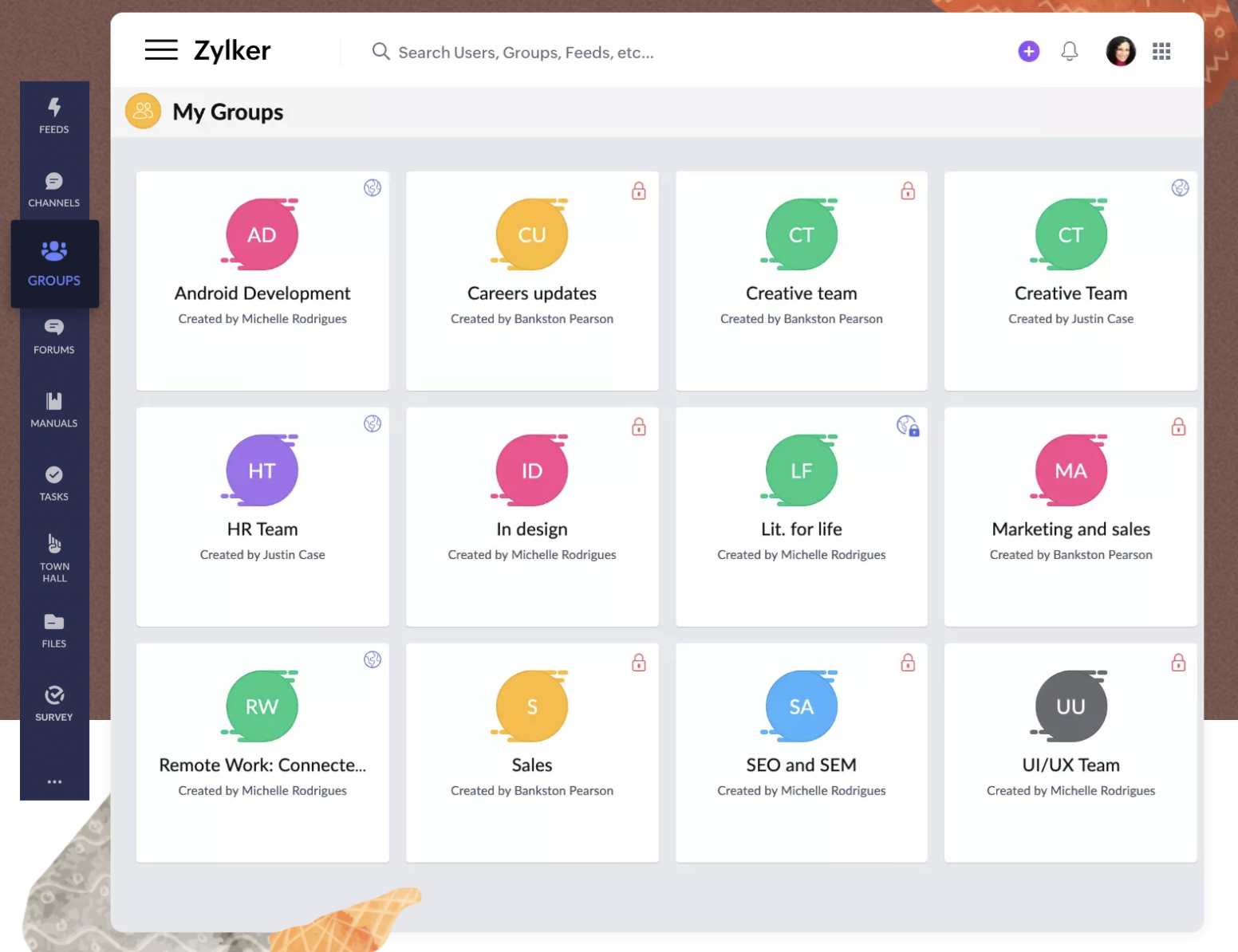Click the UU avatar of UI/UX Team
This screenshot has height=952, width=1238.
coord(1070,706)
